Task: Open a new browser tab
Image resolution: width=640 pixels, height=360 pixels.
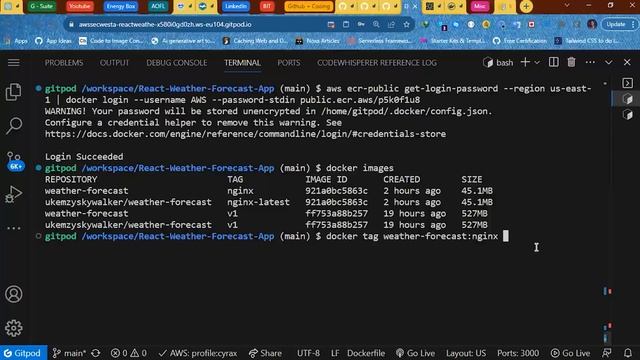Action: tap(526, 7)
